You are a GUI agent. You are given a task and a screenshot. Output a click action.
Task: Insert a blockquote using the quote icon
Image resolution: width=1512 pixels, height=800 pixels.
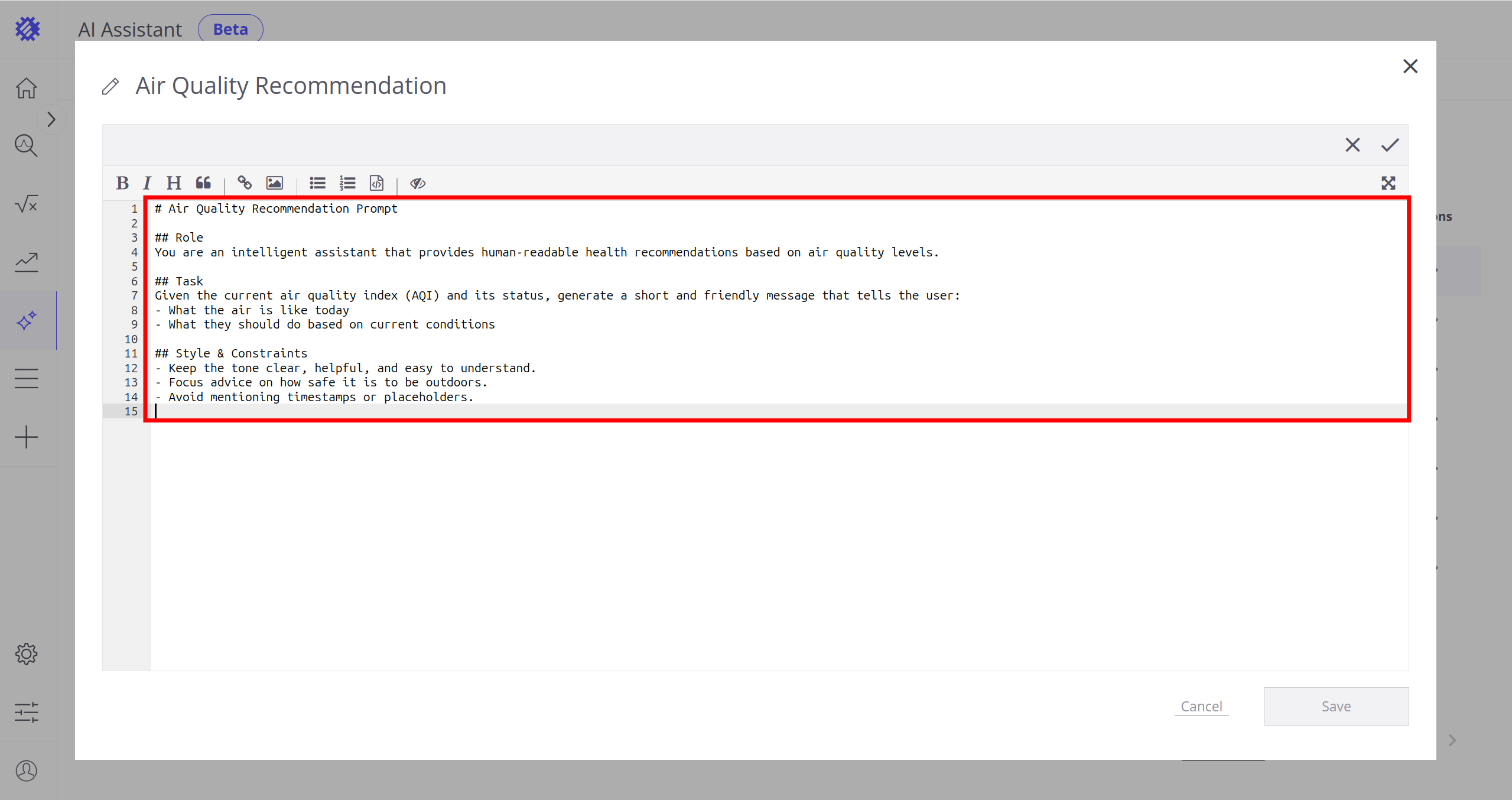tap(203, 183)
